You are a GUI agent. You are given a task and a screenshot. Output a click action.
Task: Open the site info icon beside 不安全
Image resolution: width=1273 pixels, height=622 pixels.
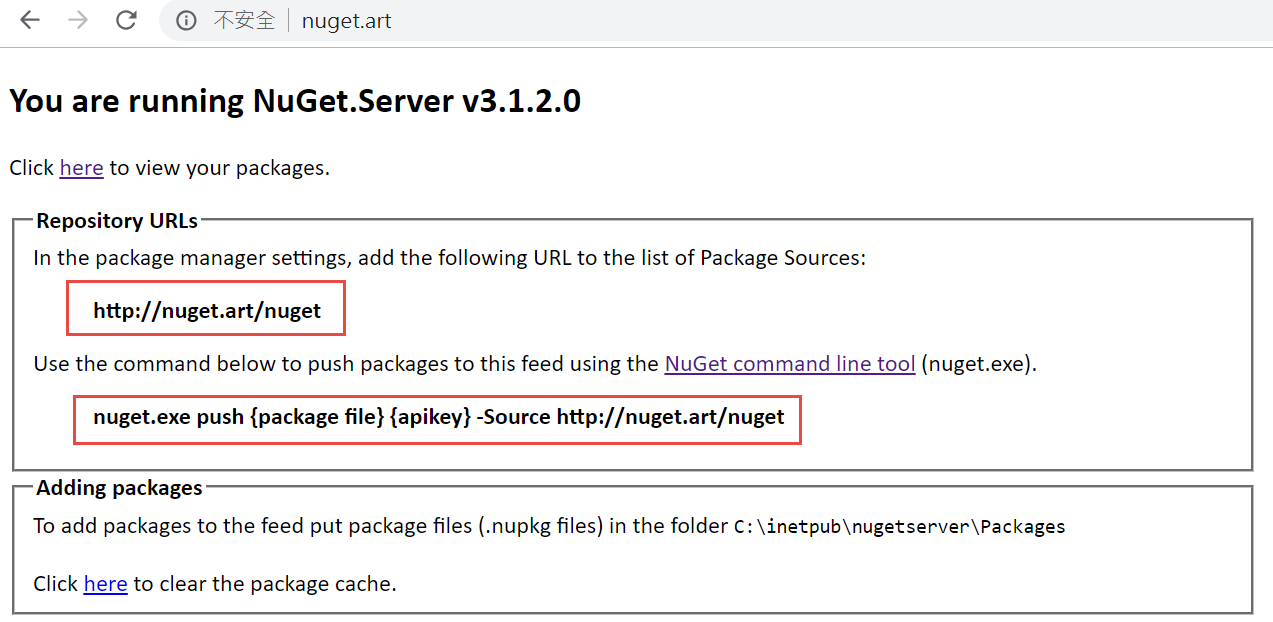[x=186, y=21]
